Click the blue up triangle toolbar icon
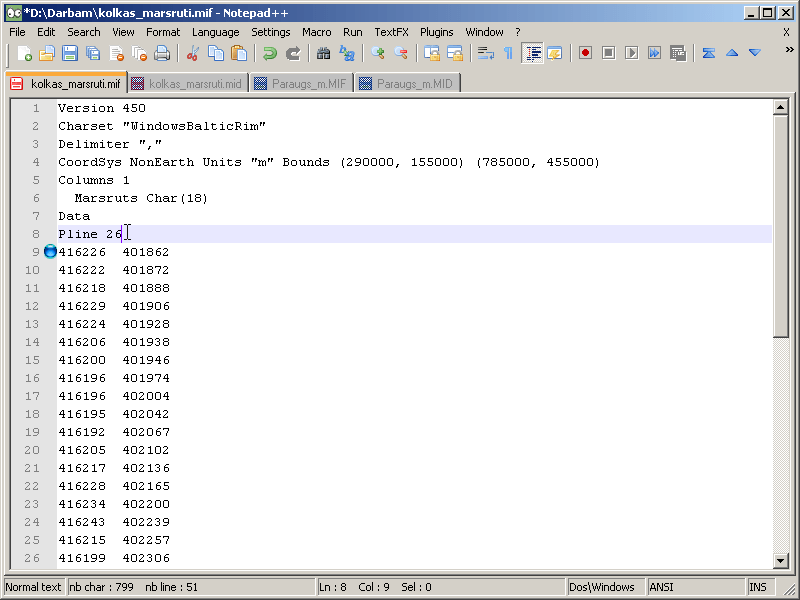 (732, 53)
